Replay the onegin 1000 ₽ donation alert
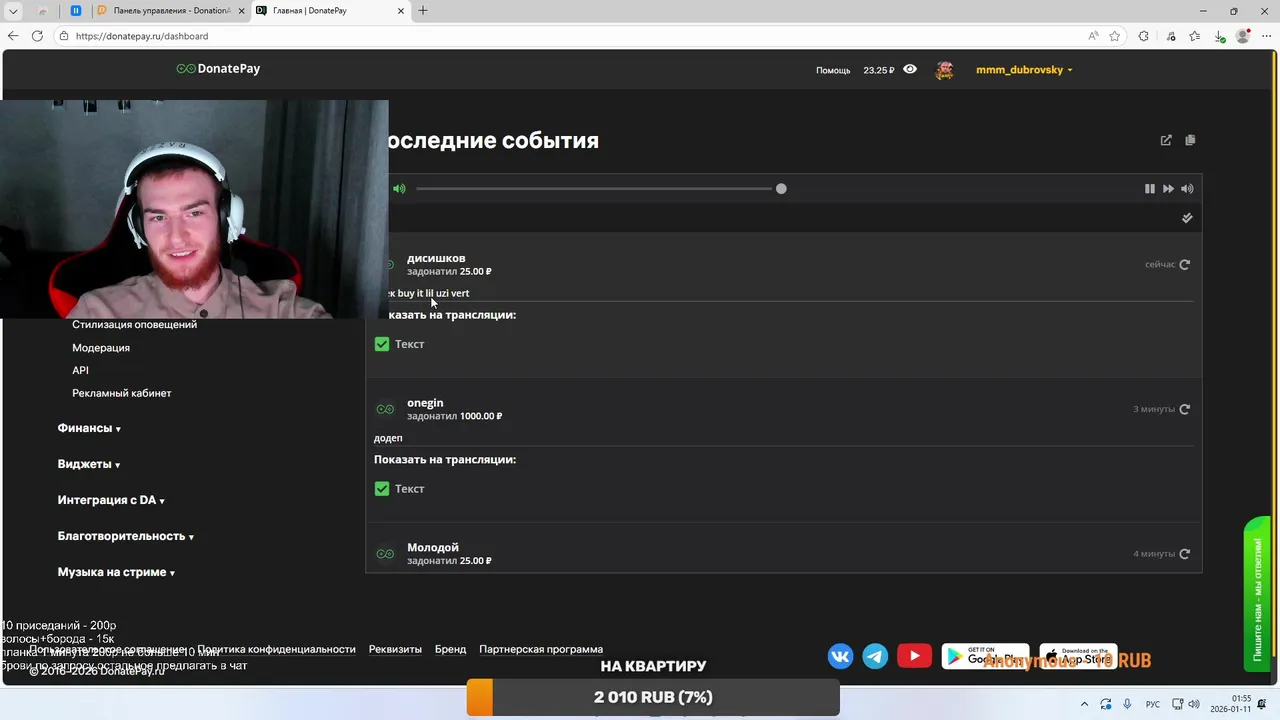Image resolution: width=1280 pixels, height=720 pixels. pyautogui.click(x=1184, y=409)
